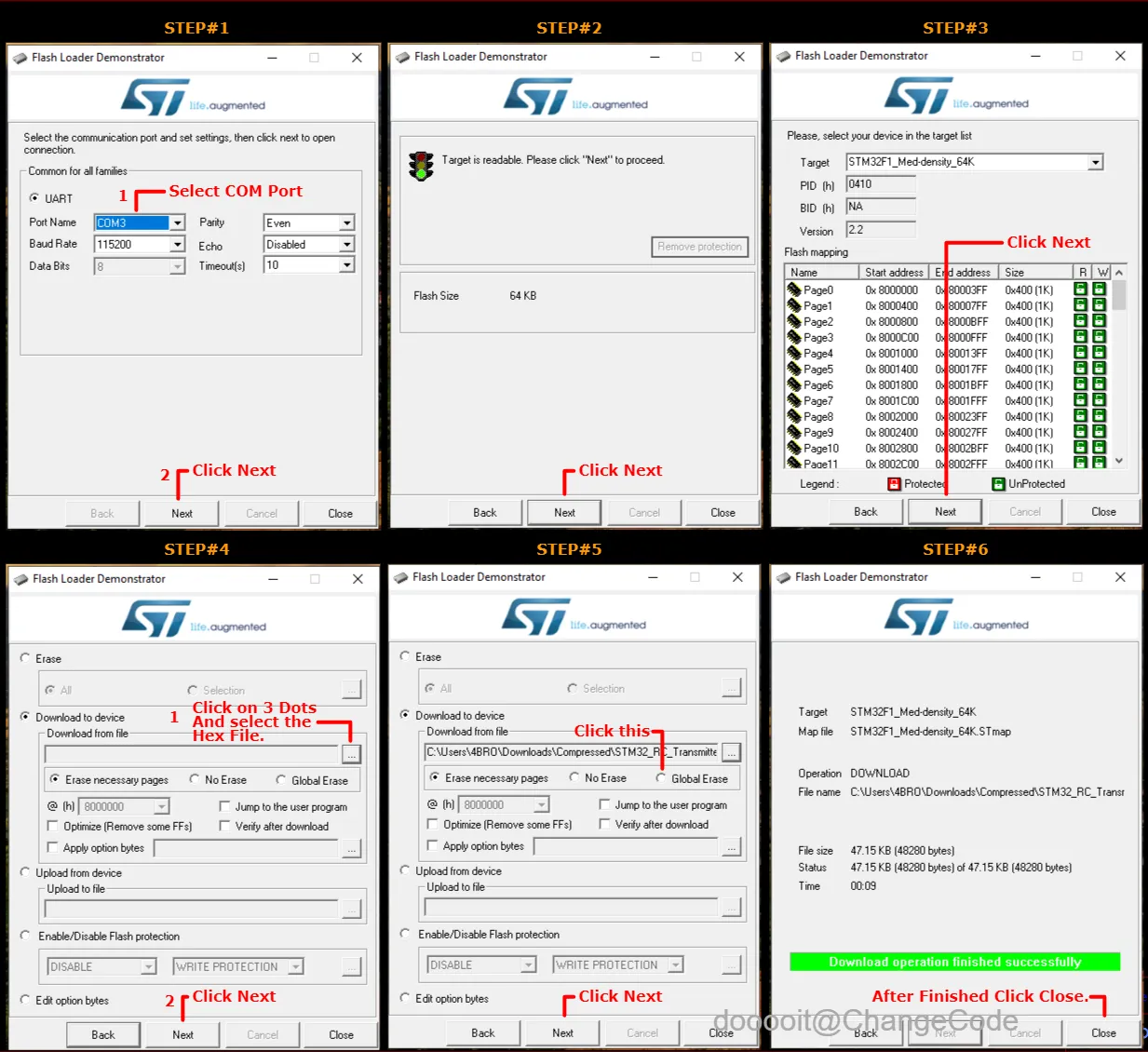Open the WRITE PROTECTION dropdown in Step 4
Viewport: 1148px width, 1052px height.
295,966
